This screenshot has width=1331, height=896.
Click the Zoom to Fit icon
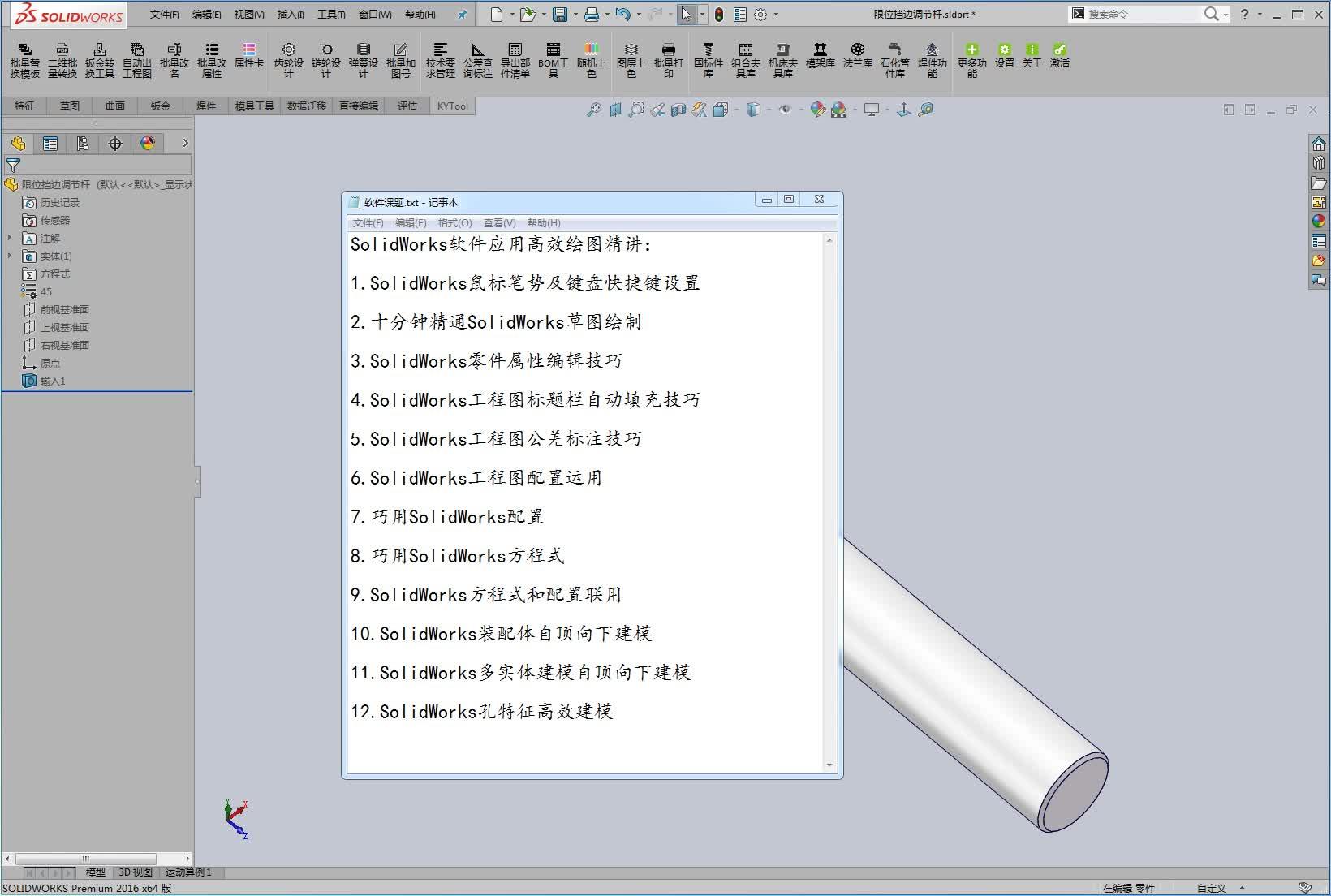pyautogui.click(x=594, y=110)
